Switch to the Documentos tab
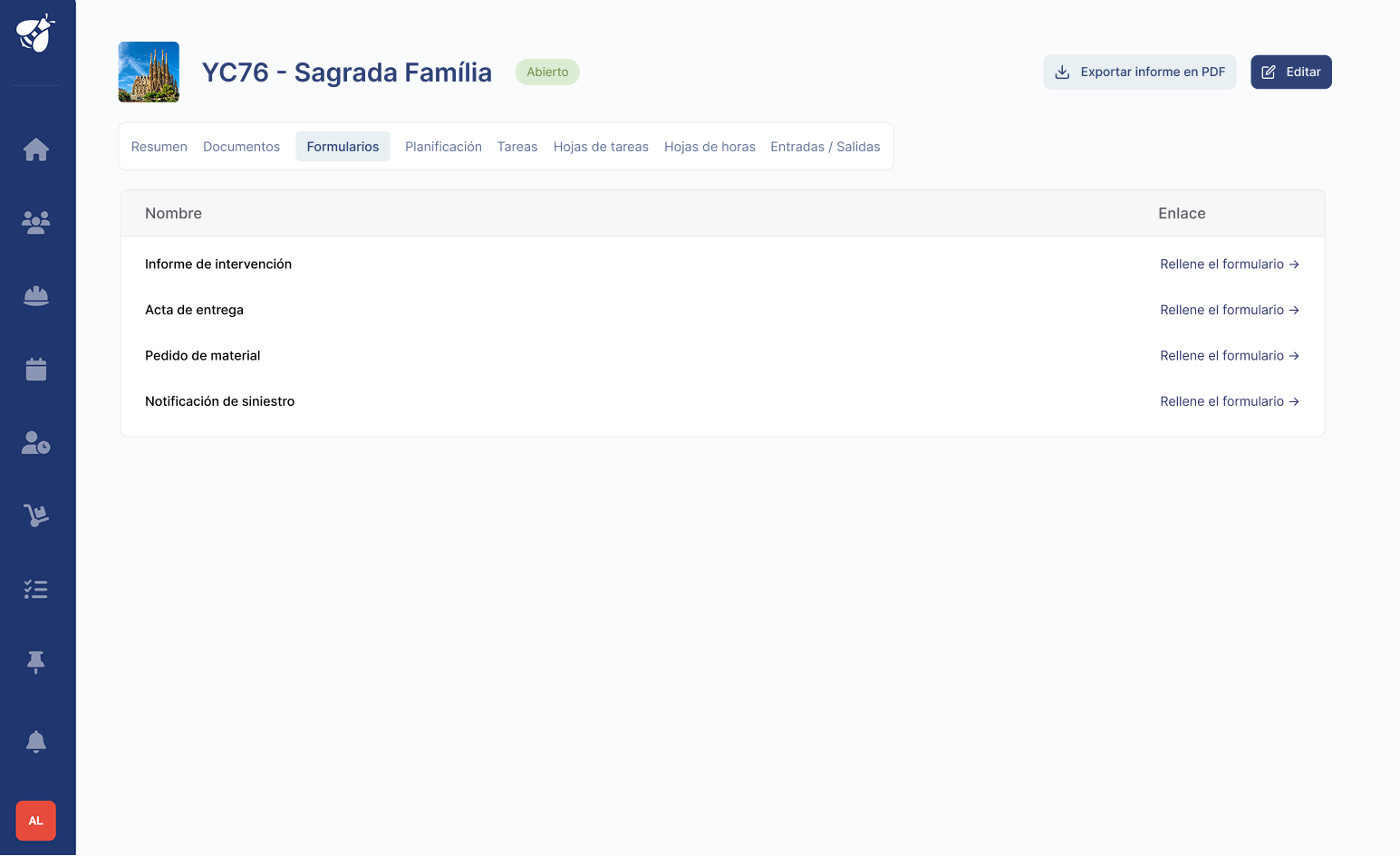Image resolution: width=1400 pixels, height=856 pixels. coord(242,147)
